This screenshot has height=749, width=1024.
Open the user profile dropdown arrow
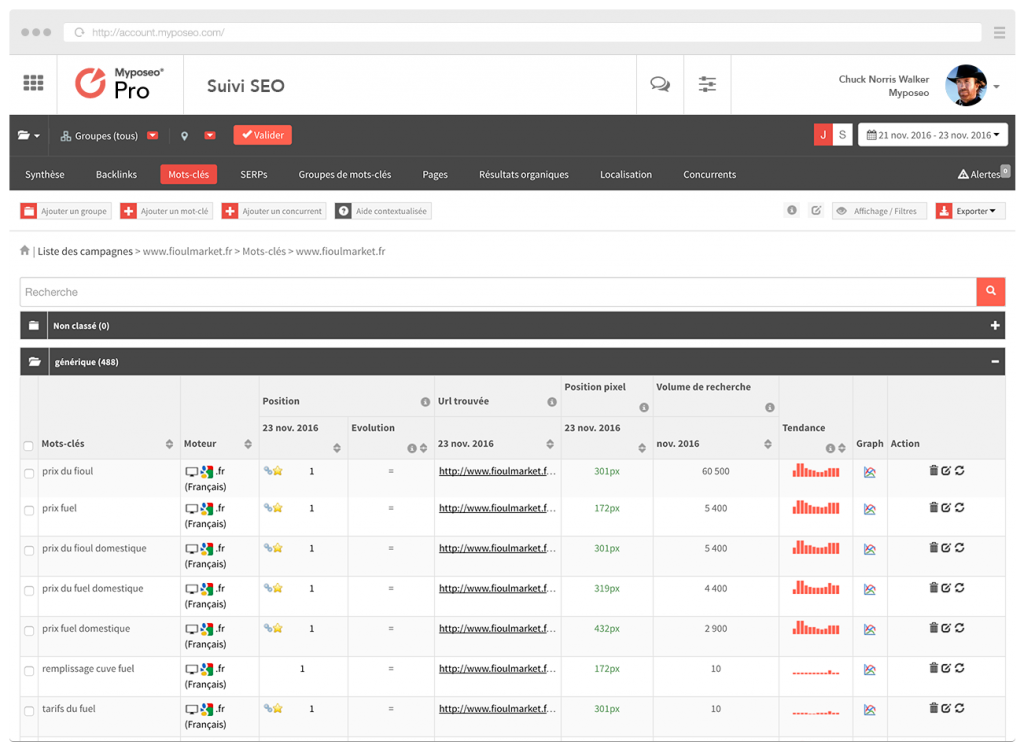pos(997,86)
